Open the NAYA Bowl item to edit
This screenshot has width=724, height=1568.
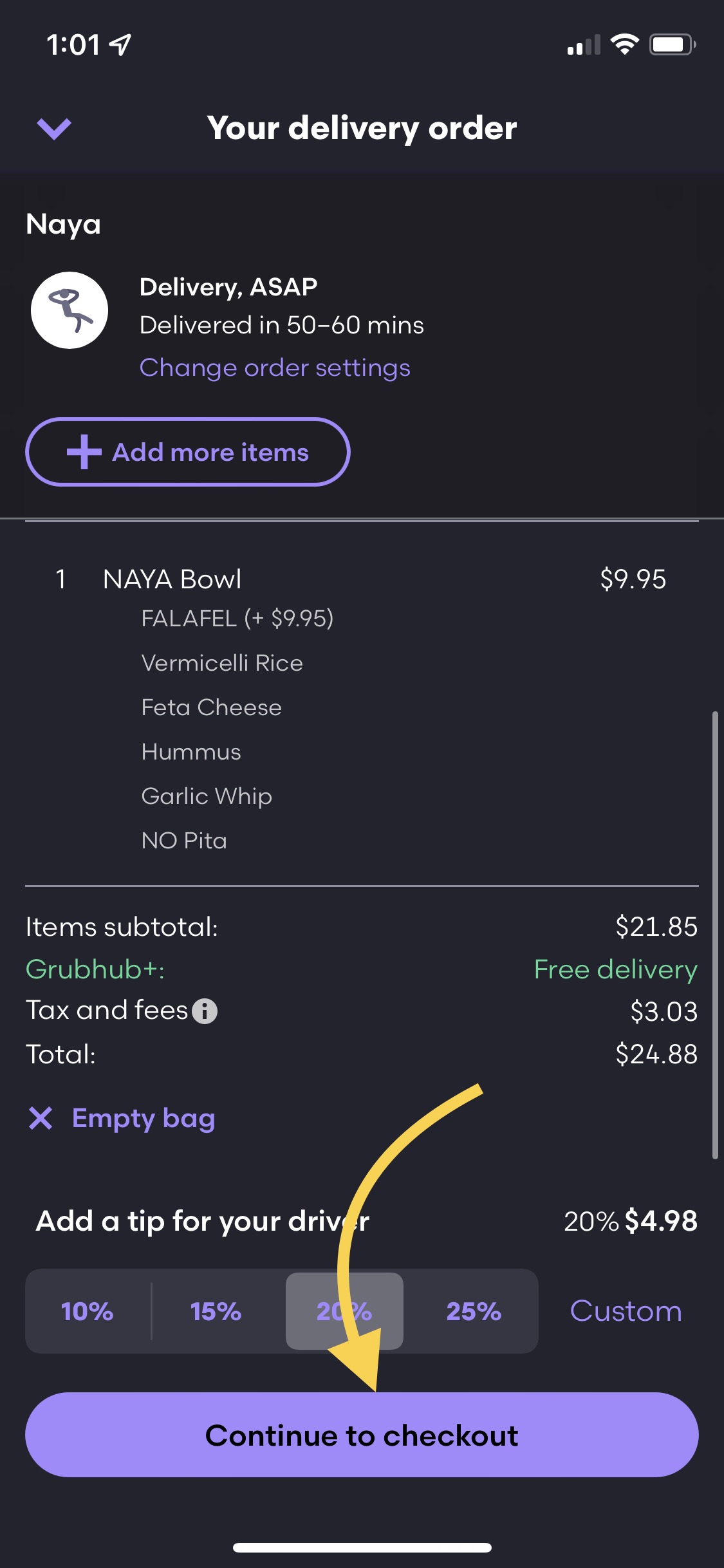(x=172, y=579)
